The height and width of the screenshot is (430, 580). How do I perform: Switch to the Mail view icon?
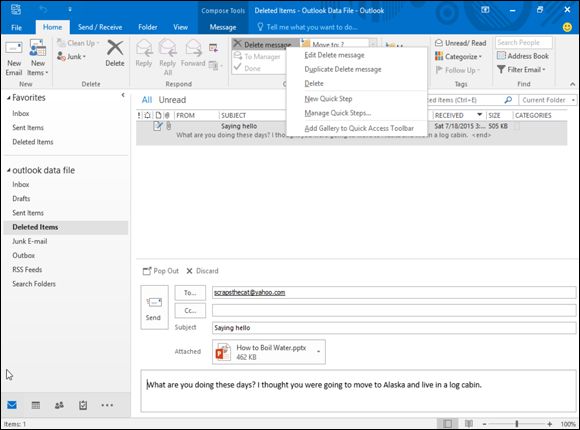pyautogui.click(x=12, y=405)
